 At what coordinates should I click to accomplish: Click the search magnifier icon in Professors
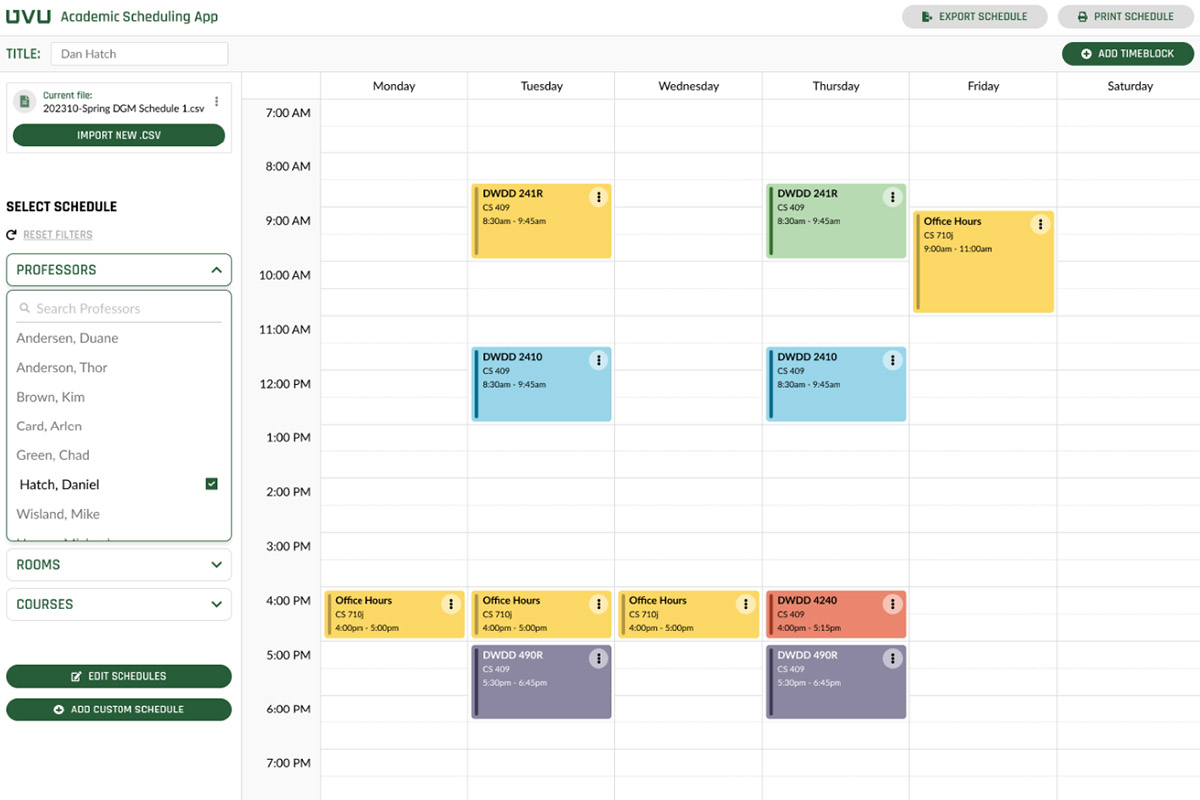pos(26,309)
